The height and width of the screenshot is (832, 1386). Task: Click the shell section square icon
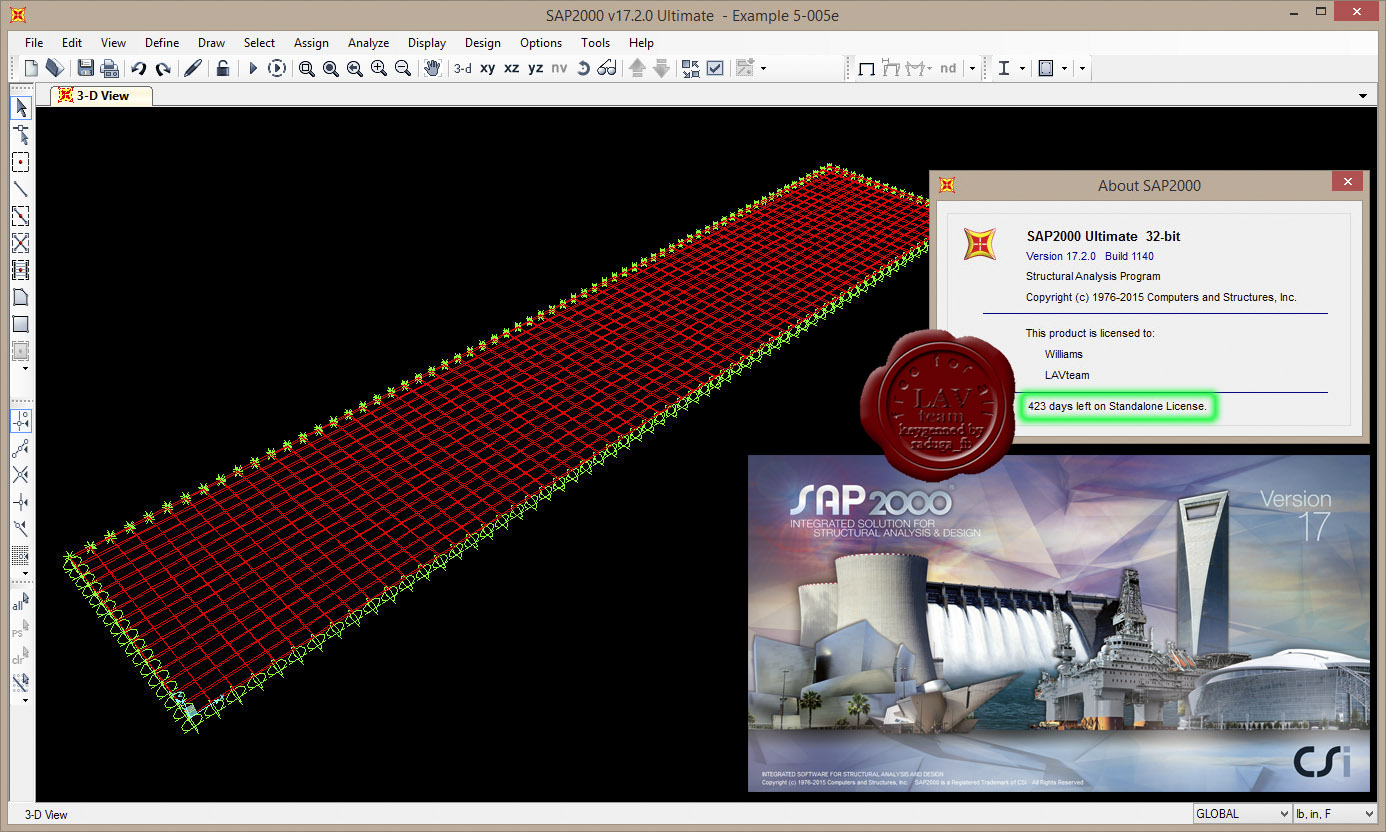click(1046, 68)
